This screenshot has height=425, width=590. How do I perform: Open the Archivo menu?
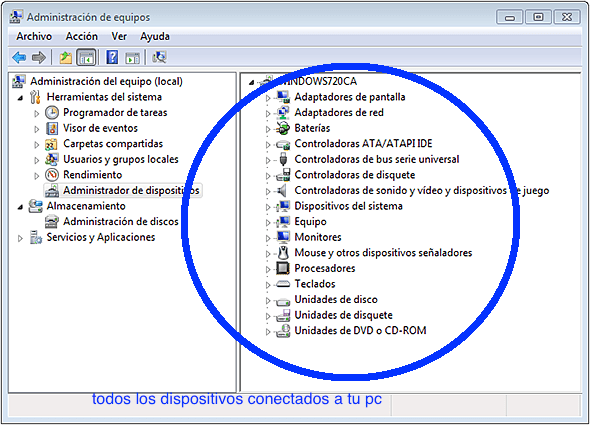(34, 37)
